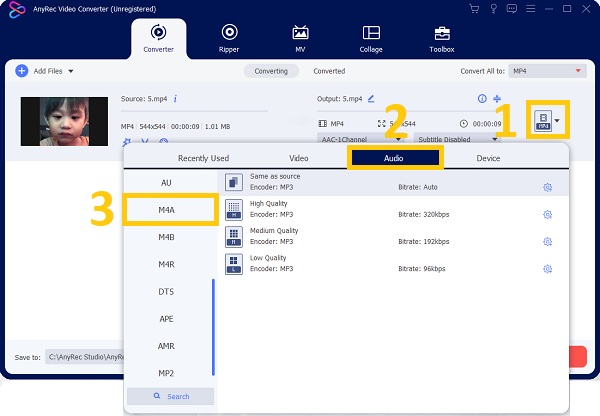Switch to the Video format tab
Screen dimensions: 600x416
[x=298, y=158]
